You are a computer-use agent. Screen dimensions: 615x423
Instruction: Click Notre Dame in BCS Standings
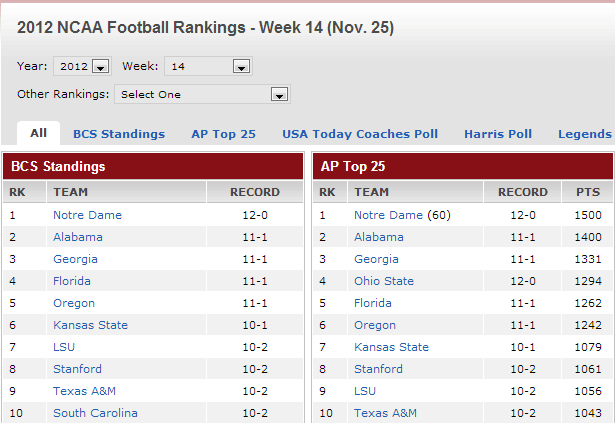(87, 215)
